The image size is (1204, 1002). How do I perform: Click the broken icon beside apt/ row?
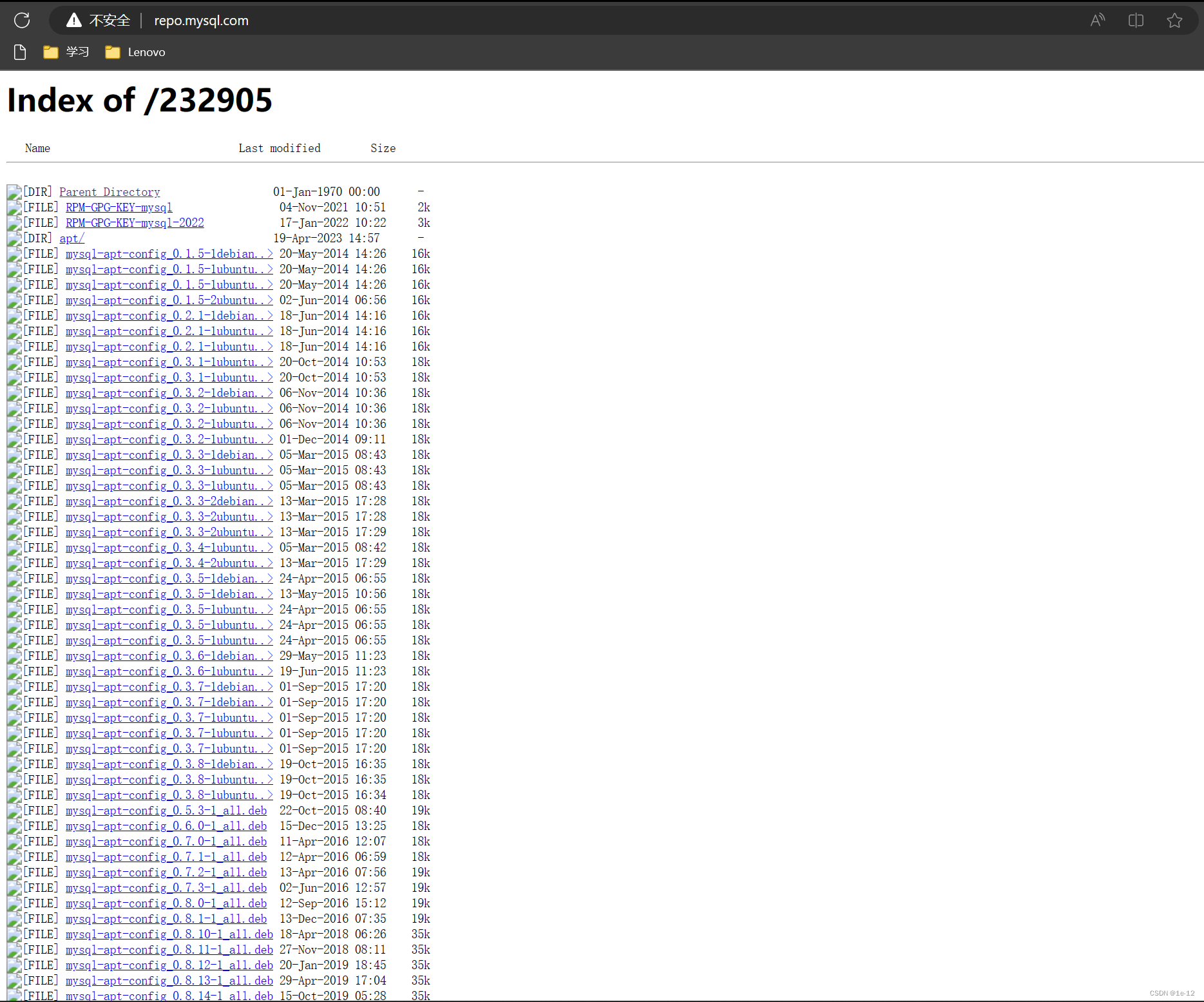coord(14,238)
